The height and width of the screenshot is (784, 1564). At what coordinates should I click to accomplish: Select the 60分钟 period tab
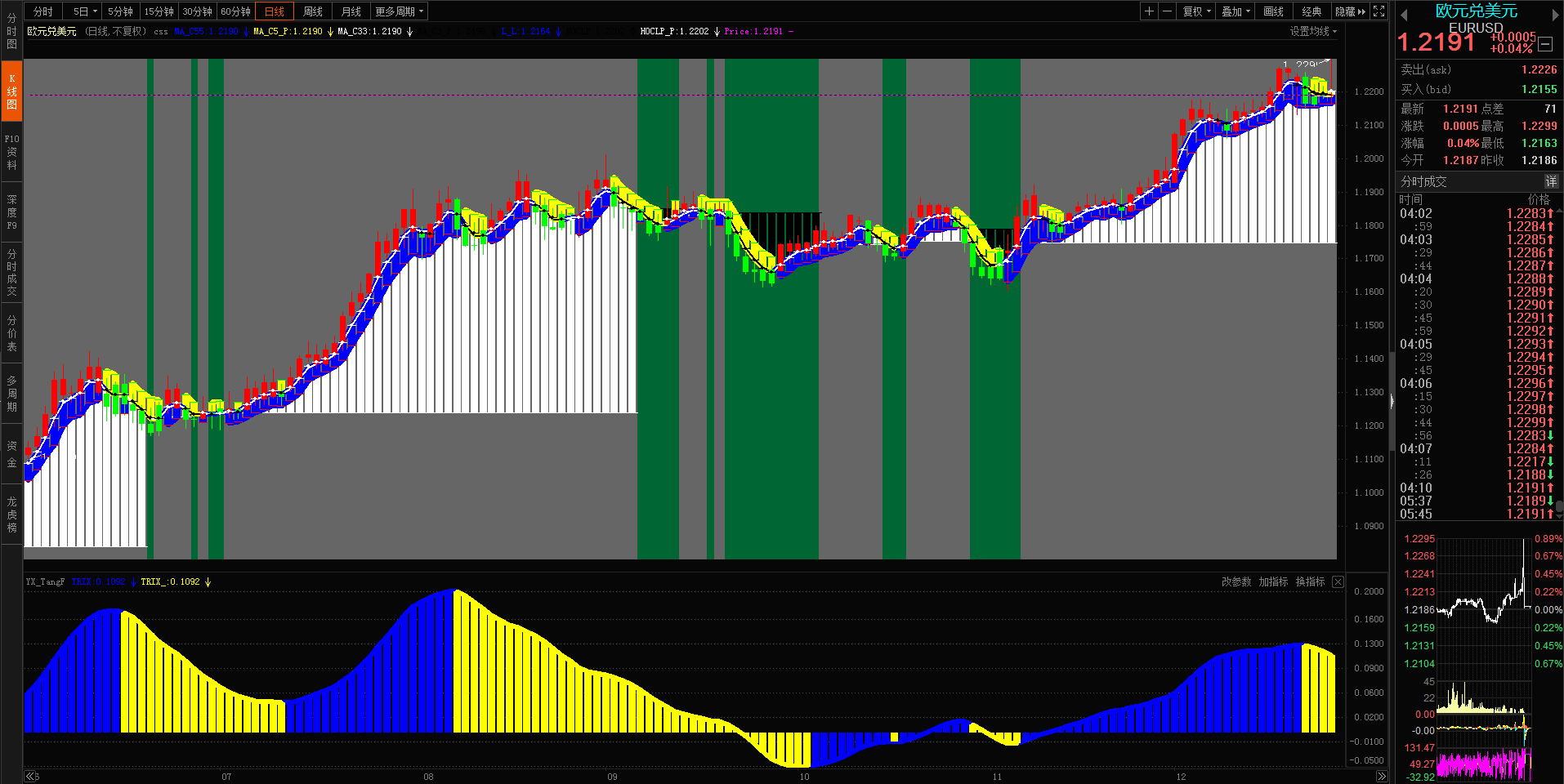(x=235, y=11)
